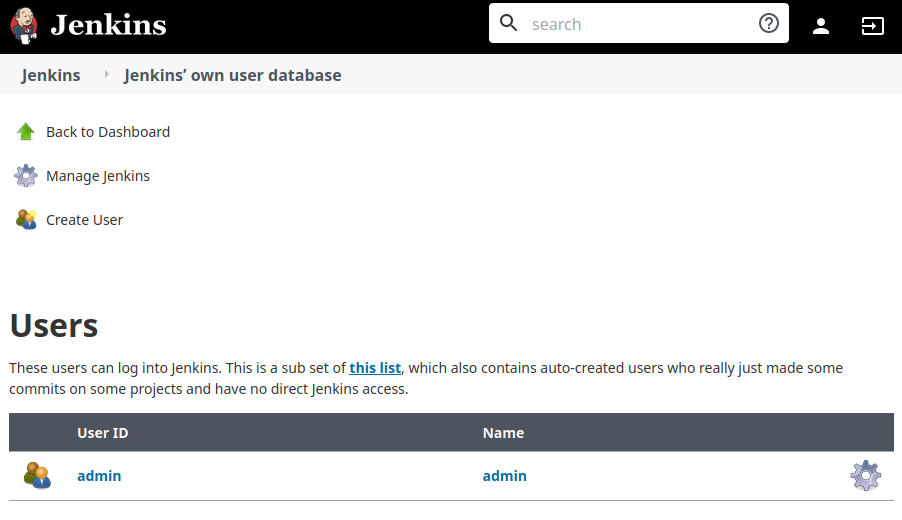This screenshot has width=902, height=520.
Task: Select the Create User sidebar link
Action: (x=85, y=220)
